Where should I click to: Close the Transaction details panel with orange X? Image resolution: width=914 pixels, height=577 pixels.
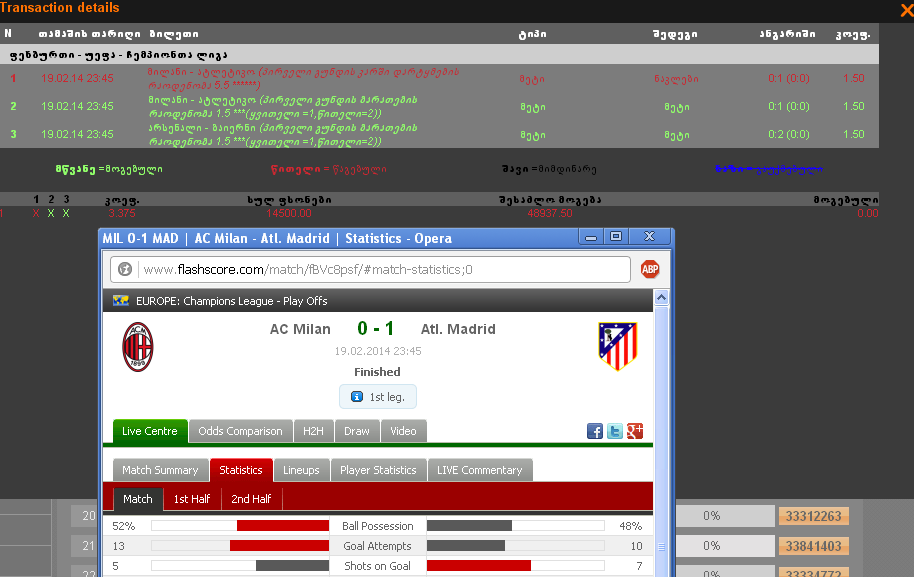[906, 10]
